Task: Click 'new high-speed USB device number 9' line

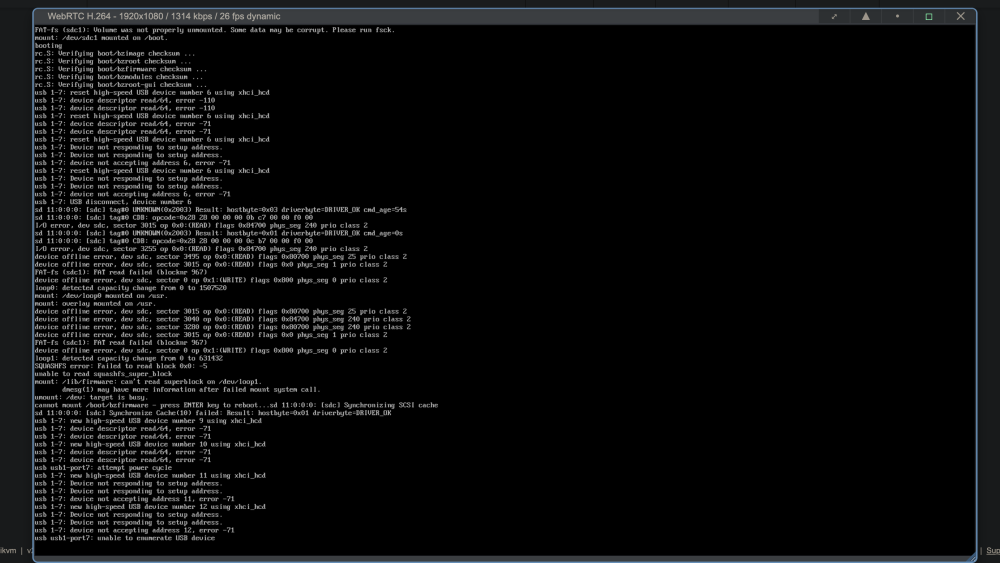Action: (x=148, y=421)
